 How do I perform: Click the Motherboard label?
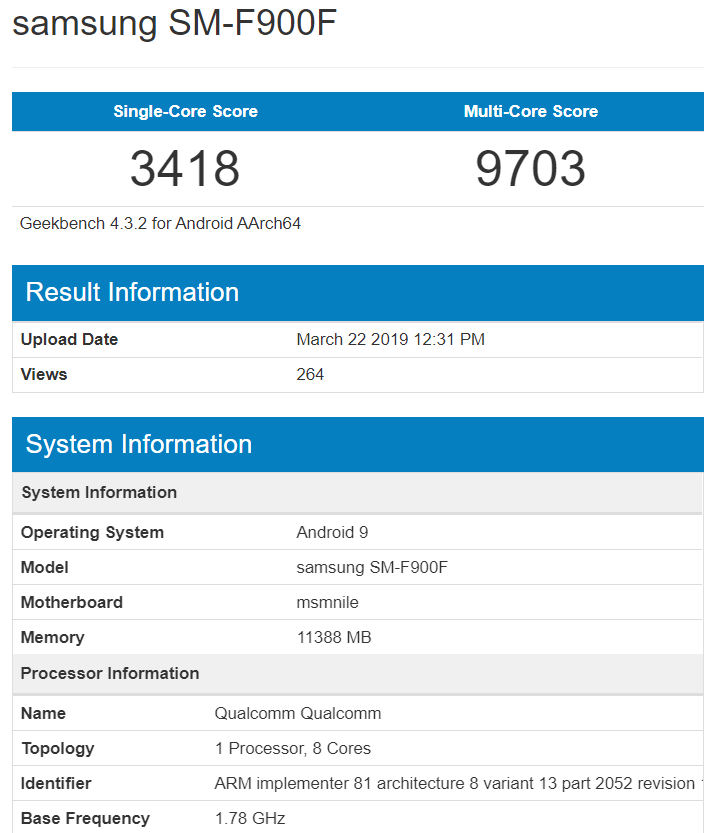coord(72,602)
